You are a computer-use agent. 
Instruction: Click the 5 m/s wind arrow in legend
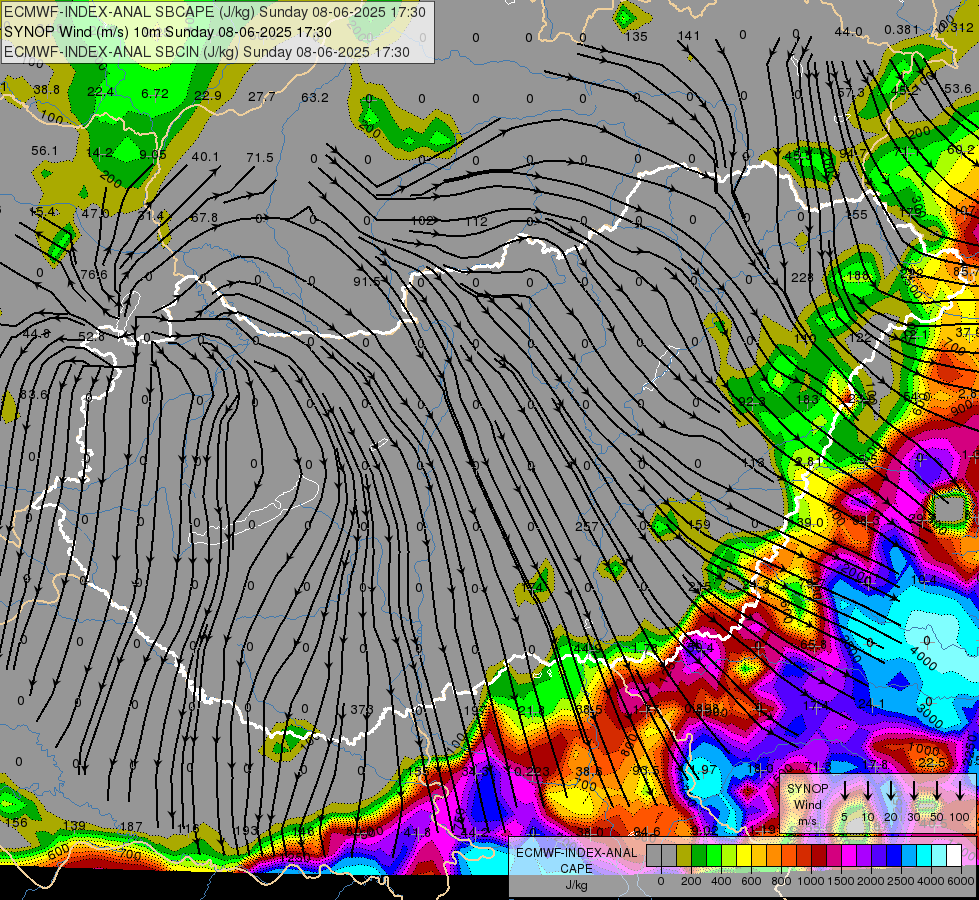[x=845, y=792]
